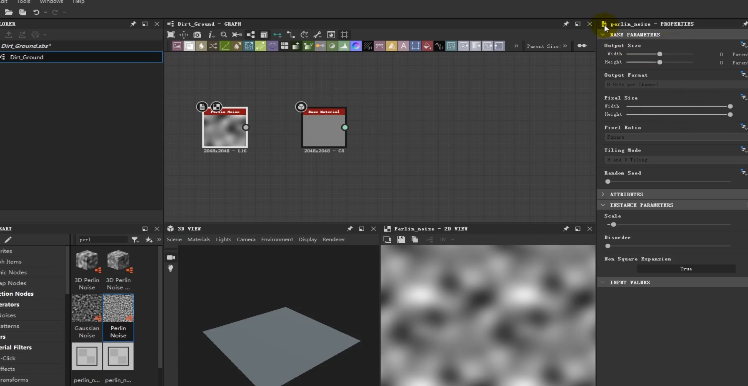The height and width of the screenshot is (386, 748).
Task: Select the Function Nodes library category
Action: coord(17,294)
